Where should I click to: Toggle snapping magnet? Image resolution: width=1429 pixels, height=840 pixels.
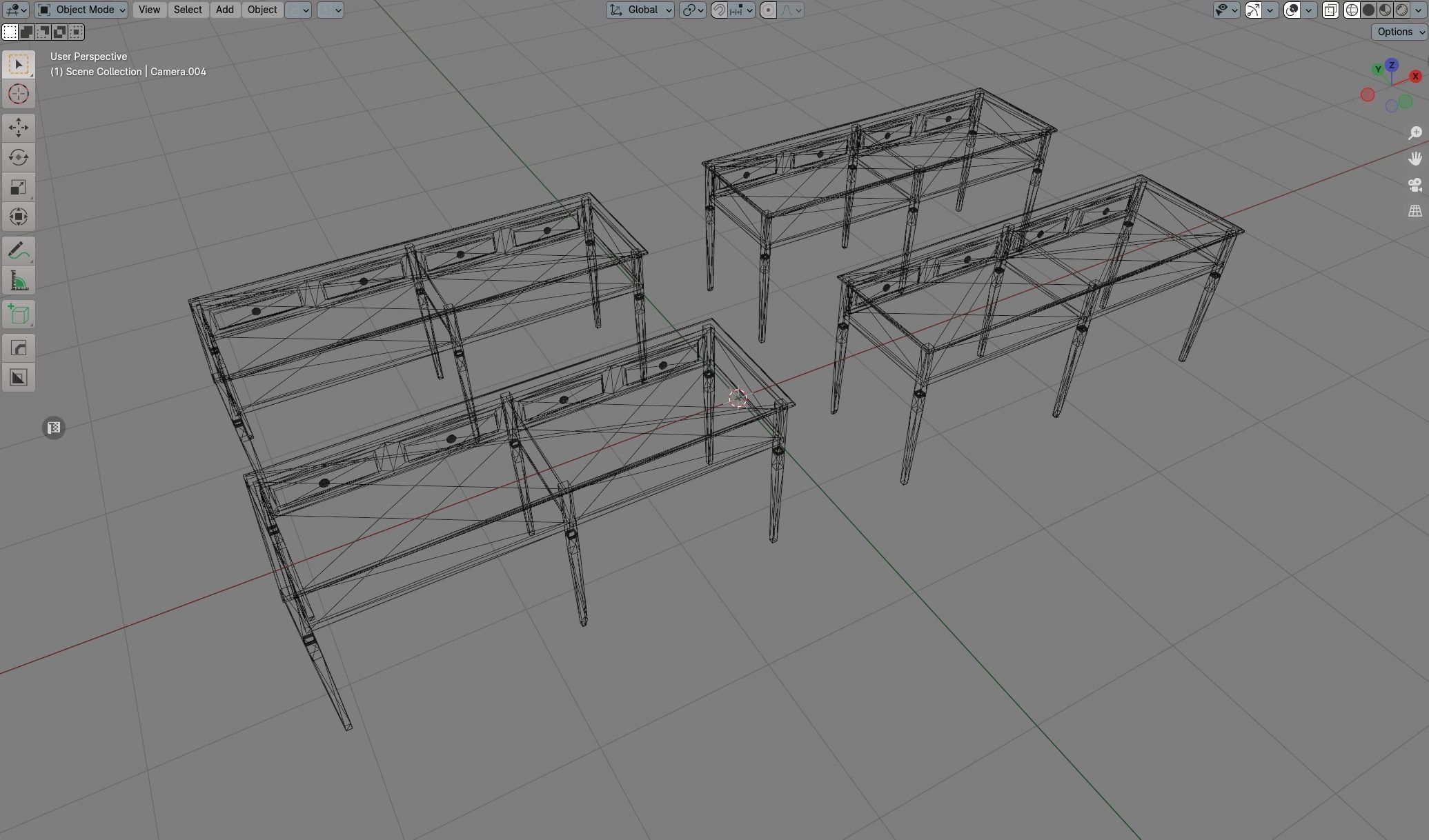click(719, 10)
